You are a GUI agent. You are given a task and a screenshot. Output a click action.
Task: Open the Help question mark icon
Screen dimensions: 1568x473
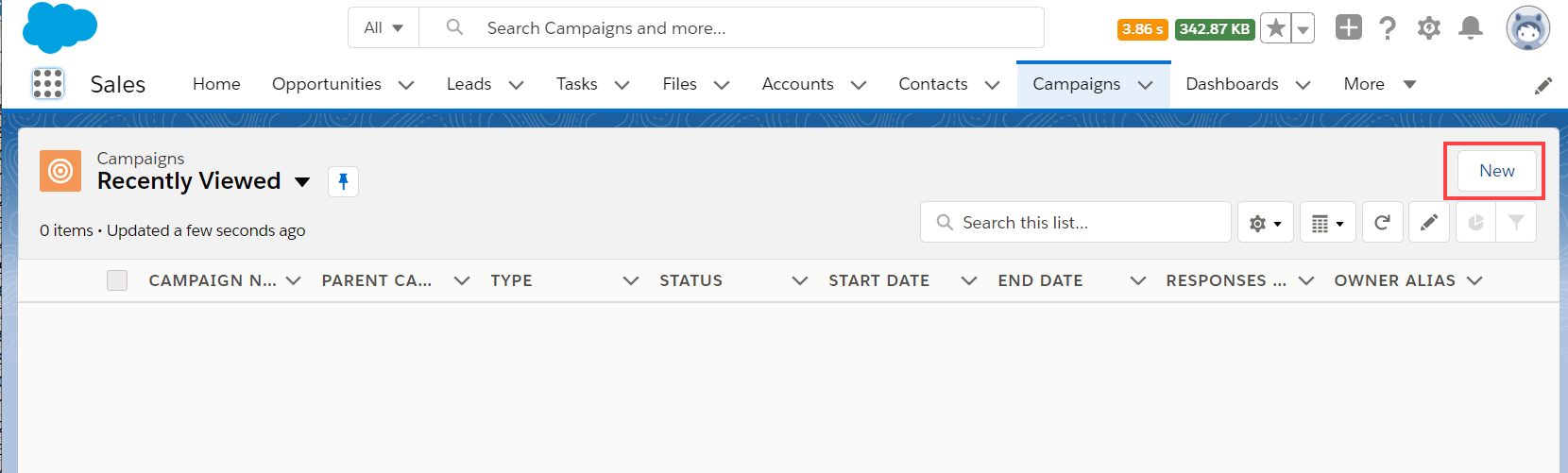[x=1387, y=28]
